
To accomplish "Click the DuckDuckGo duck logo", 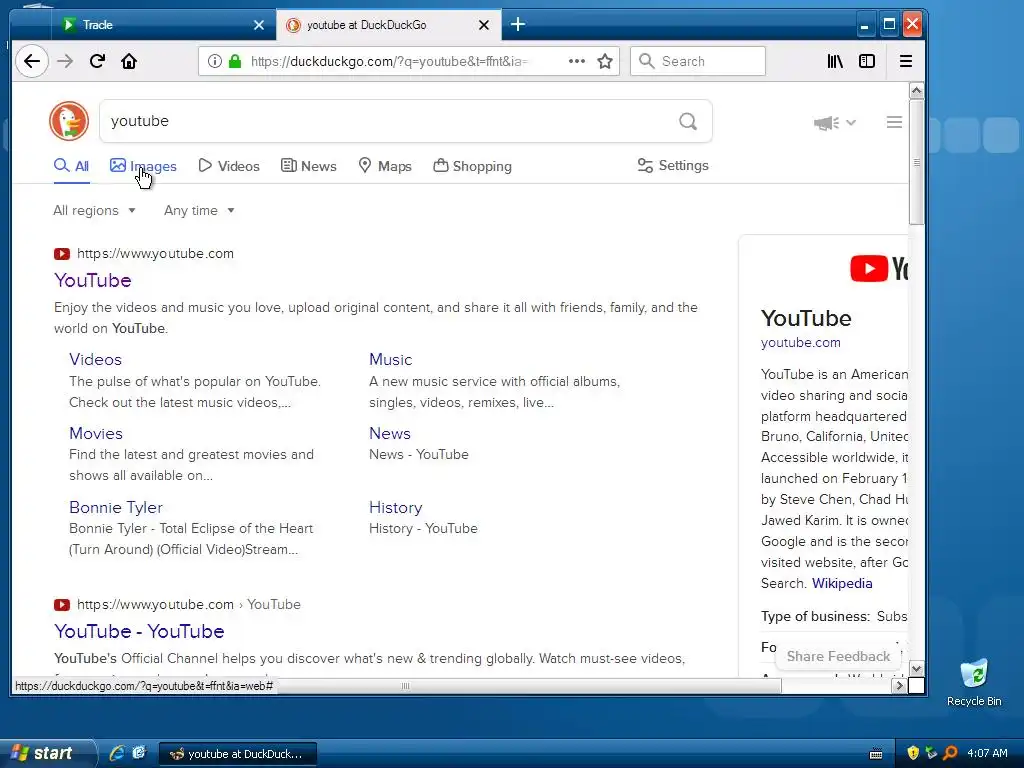I will (x=69, y=121).
